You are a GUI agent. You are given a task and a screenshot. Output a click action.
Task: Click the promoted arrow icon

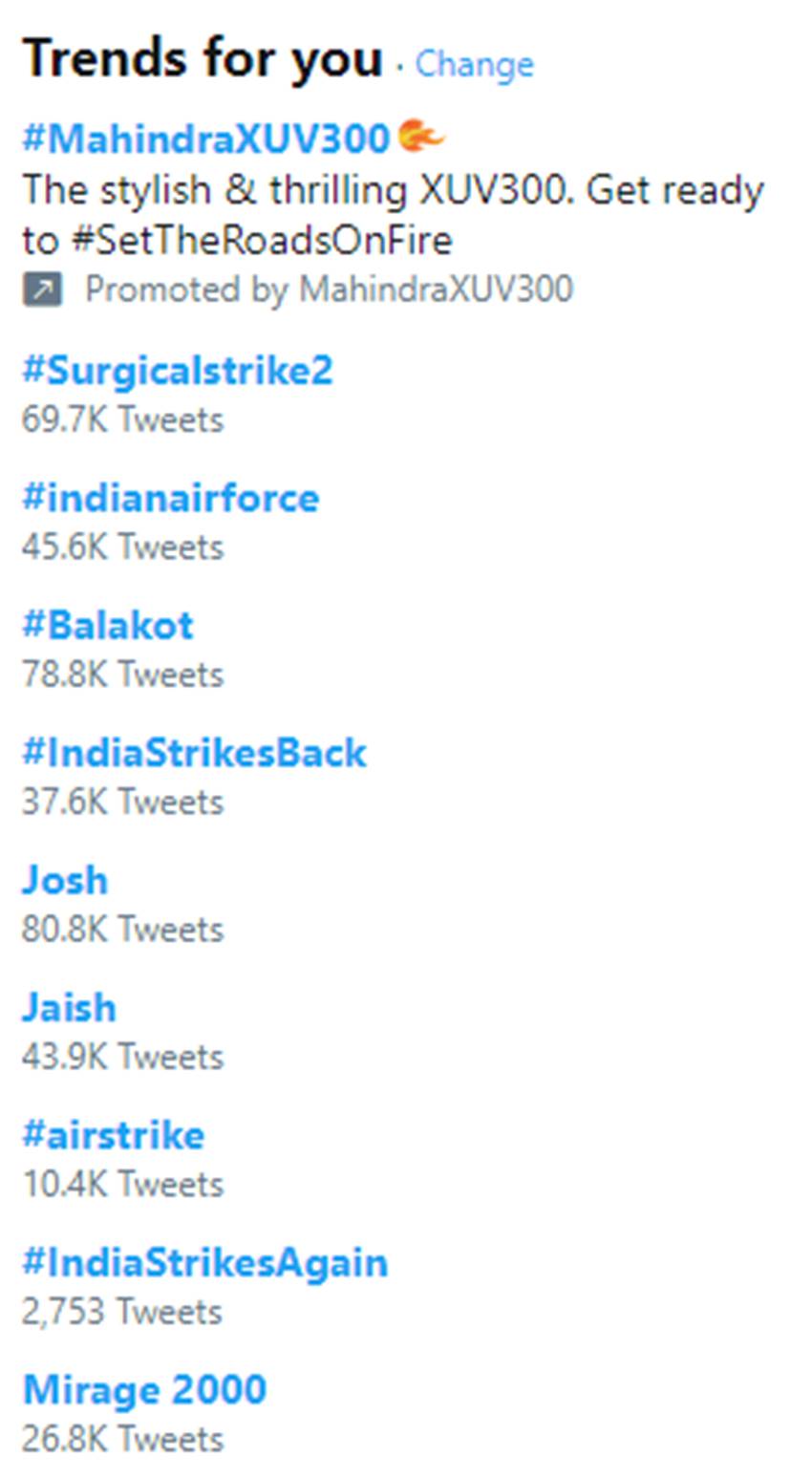pyautogui.click(x=42, y=289)
